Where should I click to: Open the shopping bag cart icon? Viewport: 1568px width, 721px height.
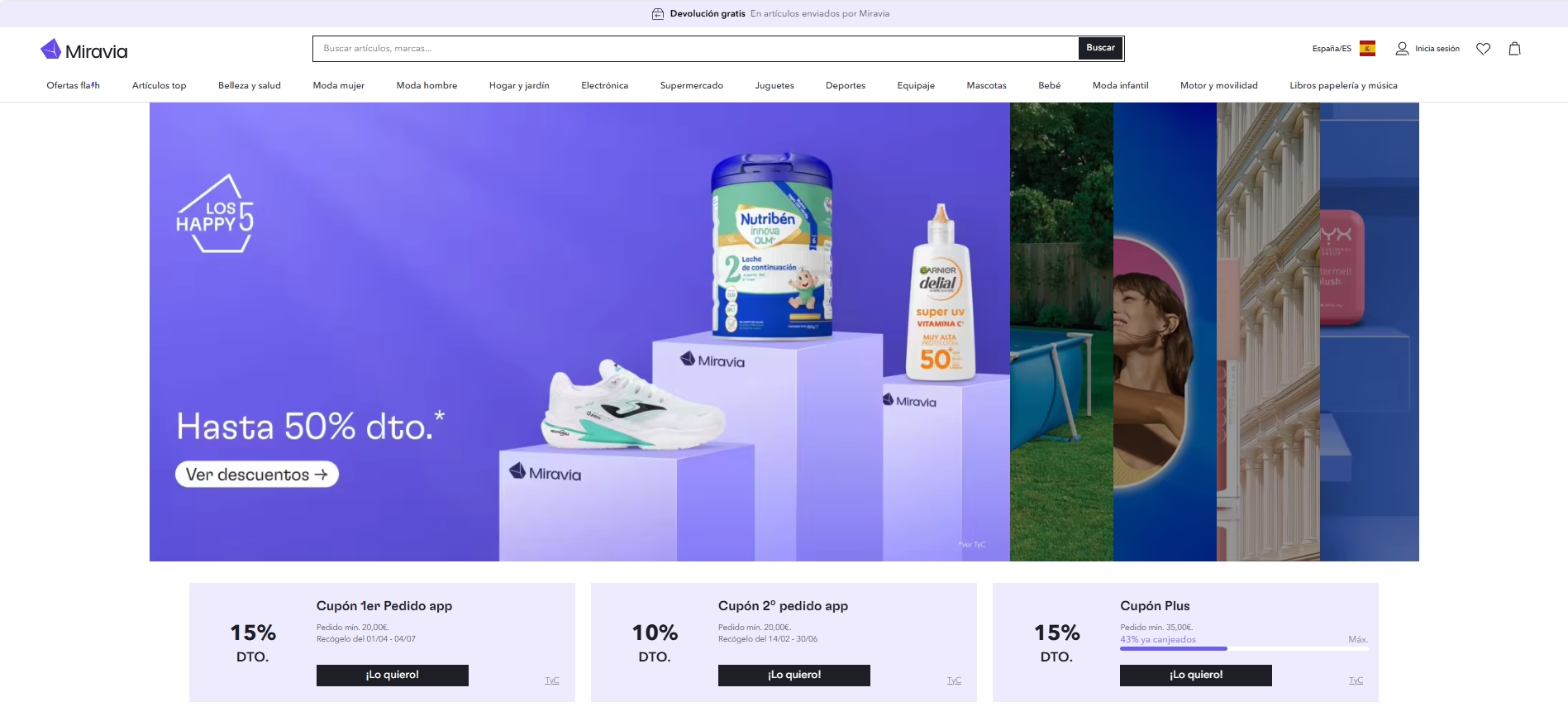(1514, 49)
